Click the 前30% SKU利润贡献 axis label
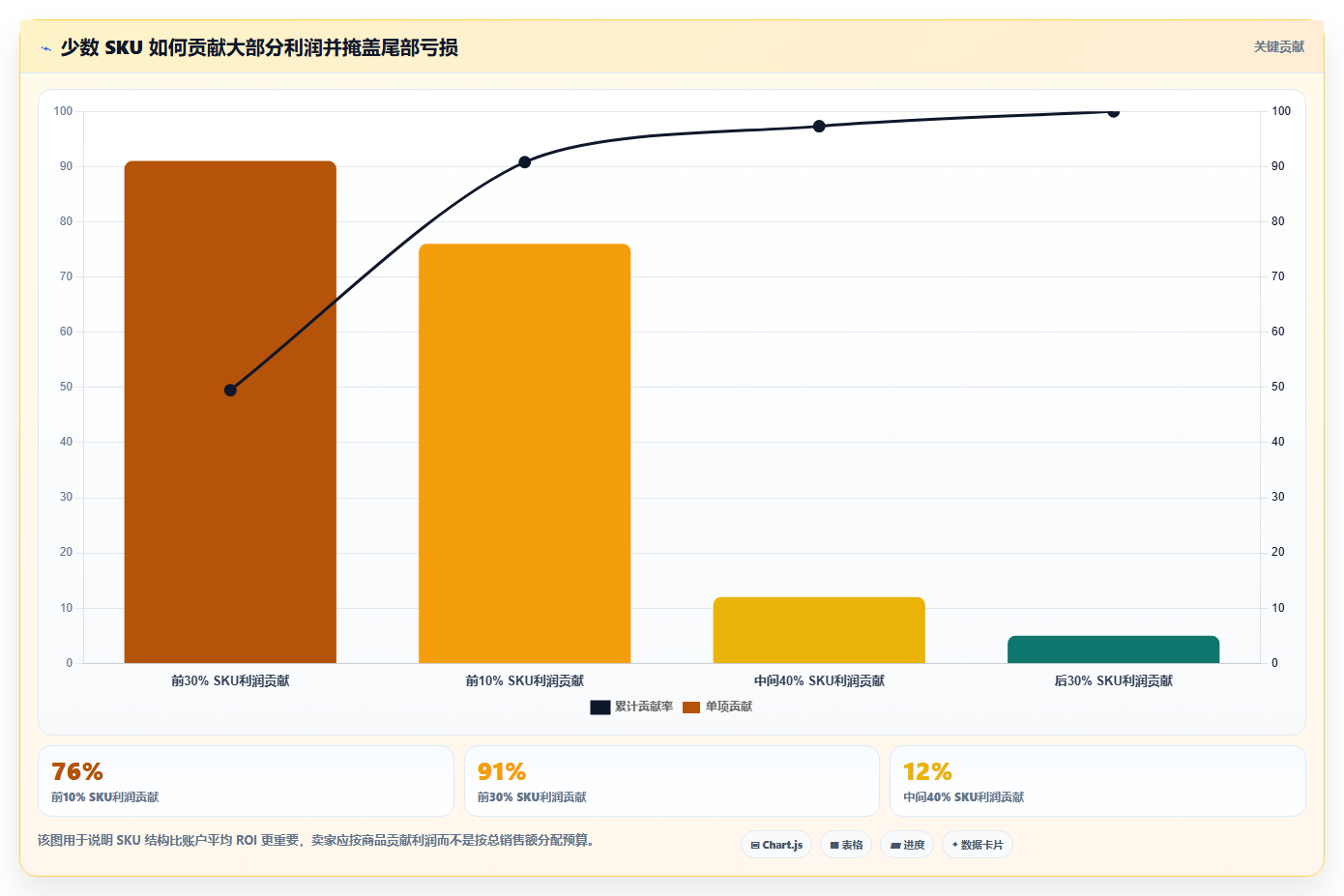Screen dimensions: 1344x896 click(230, 680)
